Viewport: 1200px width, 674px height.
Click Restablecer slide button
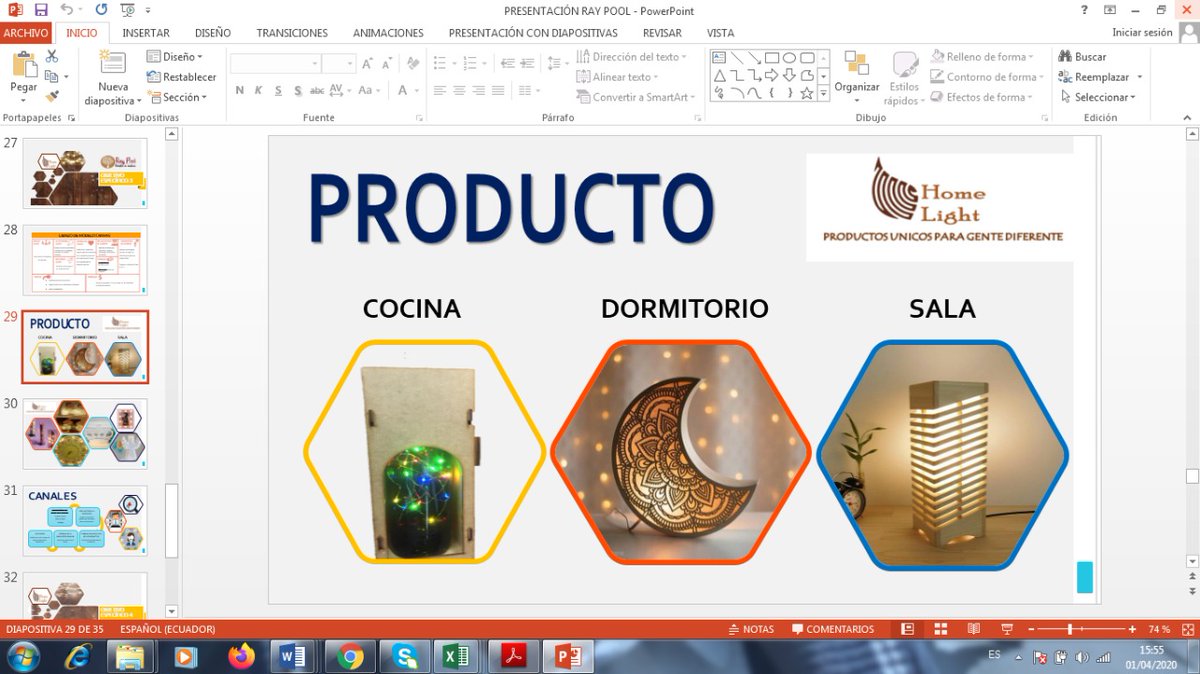point(182,77)
